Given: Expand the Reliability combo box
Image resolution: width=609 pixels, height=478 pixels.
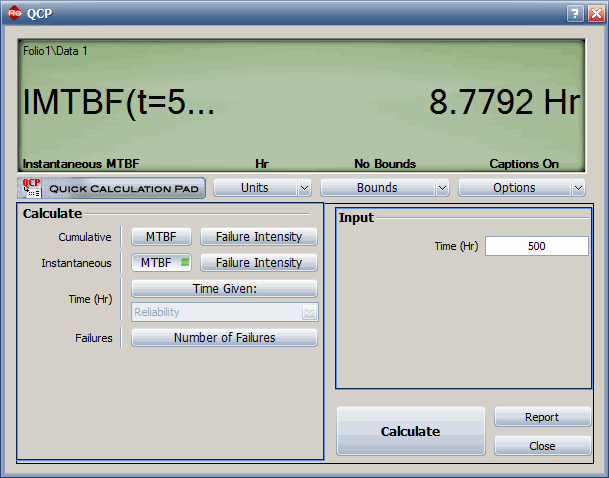Looking at the screenshot, I should 309,313.
